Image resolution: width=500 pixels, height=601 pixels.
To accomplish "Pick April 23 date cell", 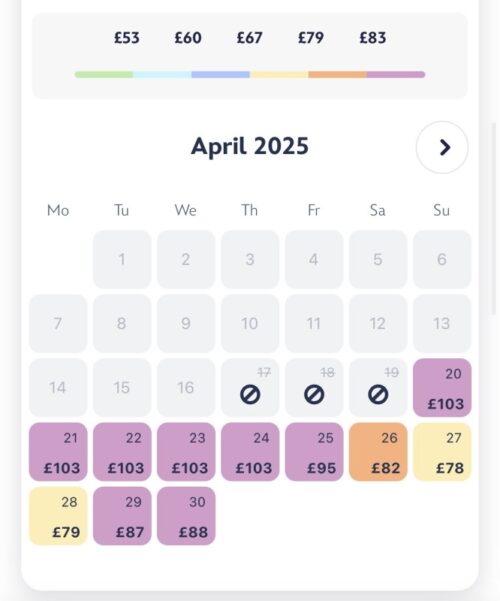I will (186, 452).
